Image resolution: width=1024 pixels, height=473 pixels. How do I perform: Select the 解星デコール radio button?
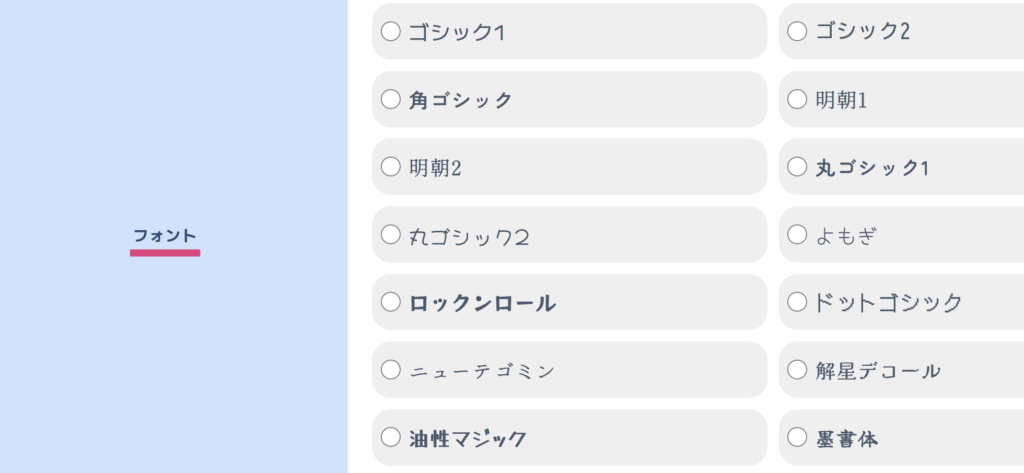[797, 370]
